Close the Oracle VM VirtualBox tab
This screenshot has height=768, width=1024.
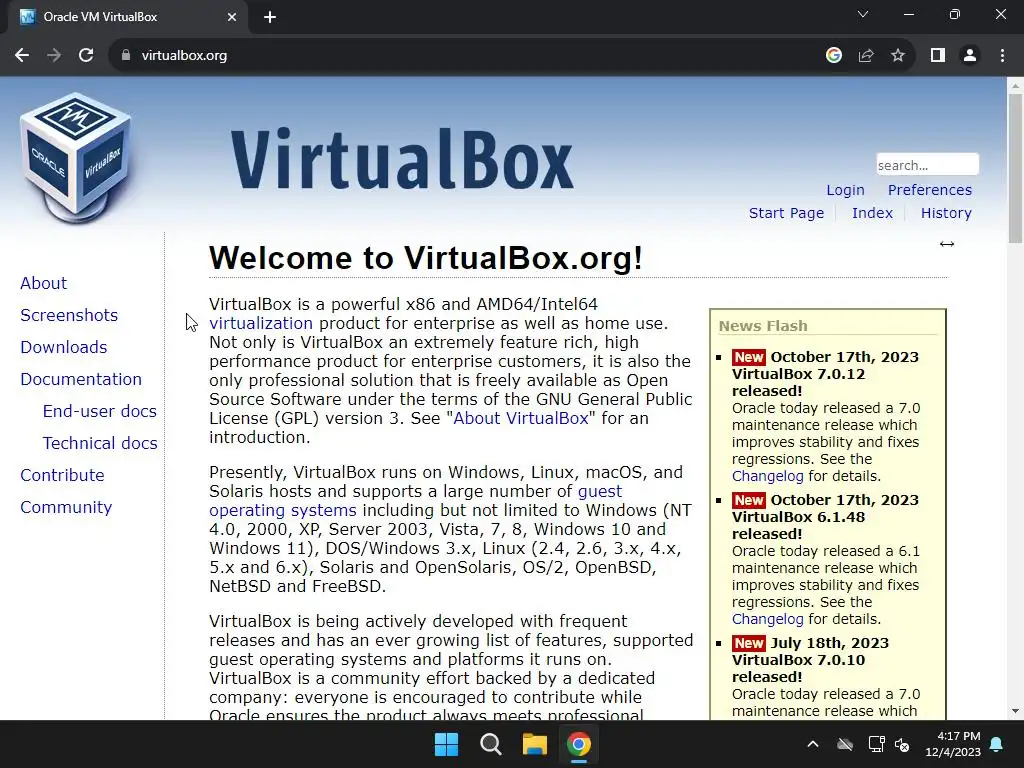coord(232,17)
